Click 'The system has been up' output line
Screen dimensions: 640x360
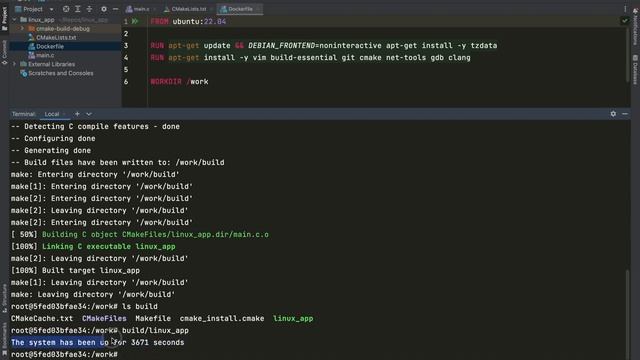[98, 342]
